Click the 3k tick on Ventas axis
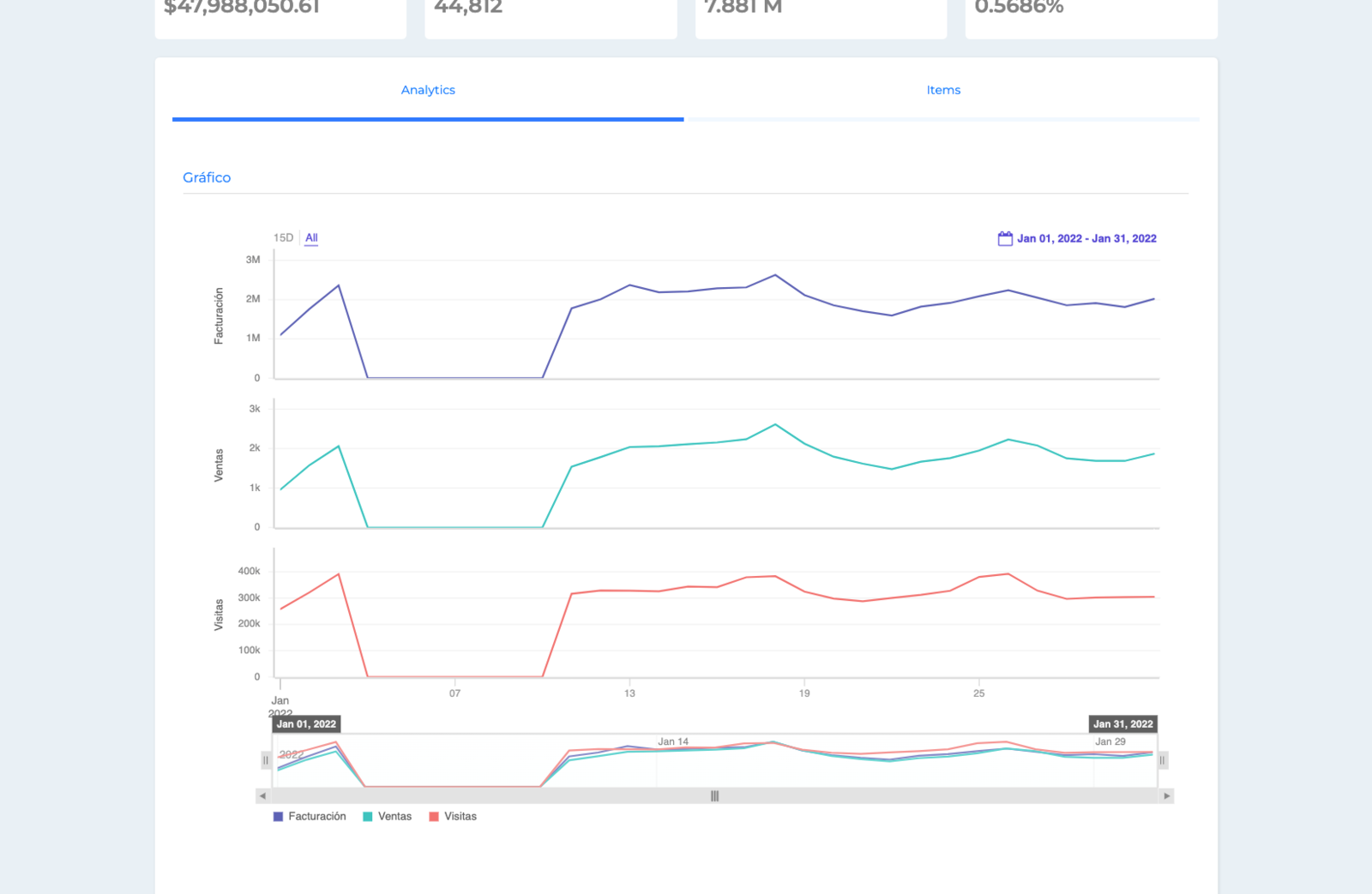Screen dimensions: 1372x894 click(255, 409)
